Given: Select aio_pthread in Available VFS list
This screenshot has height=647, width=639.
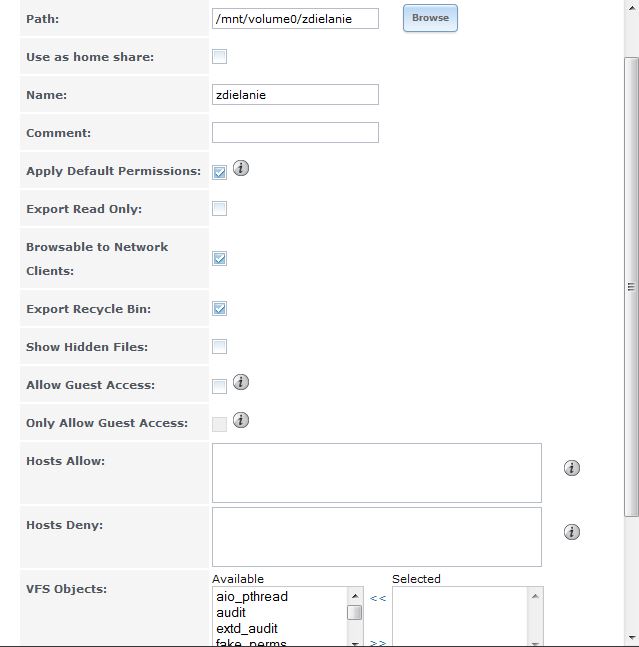Looking at the screenshot, I should coord(252,596).
